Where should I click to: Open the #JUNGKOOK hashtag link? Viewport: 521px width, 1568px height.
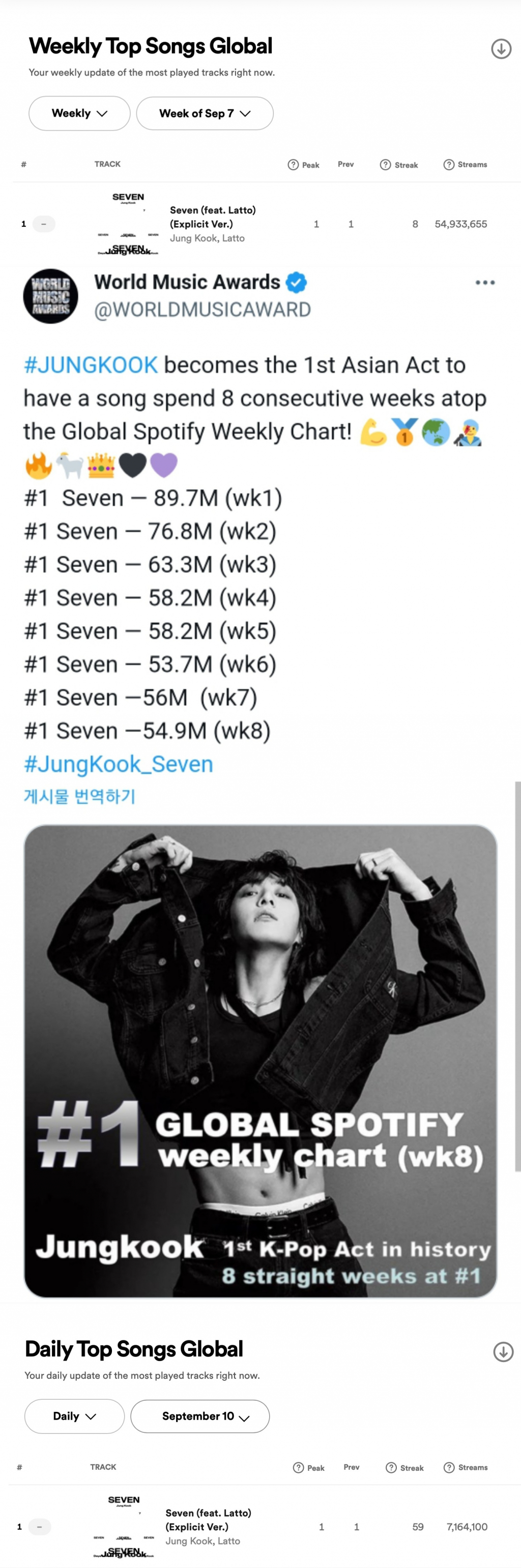tap(91, 365)
